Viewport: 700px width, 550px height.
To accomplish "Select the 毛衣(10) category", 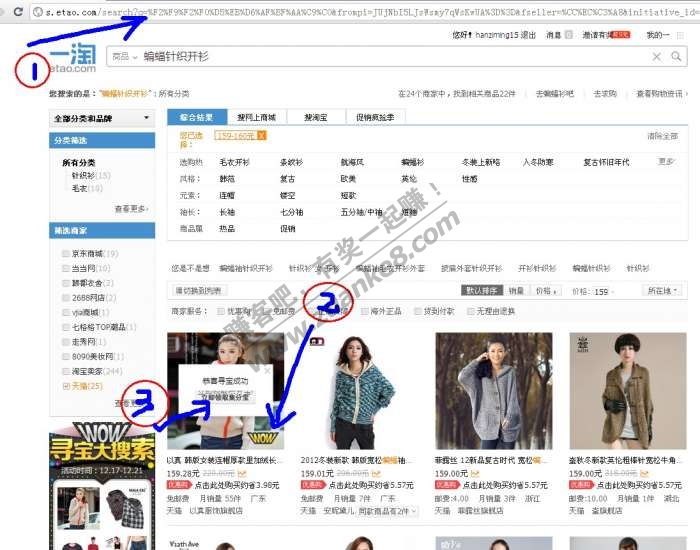I will pyautogui.click(x=87, y=188).
